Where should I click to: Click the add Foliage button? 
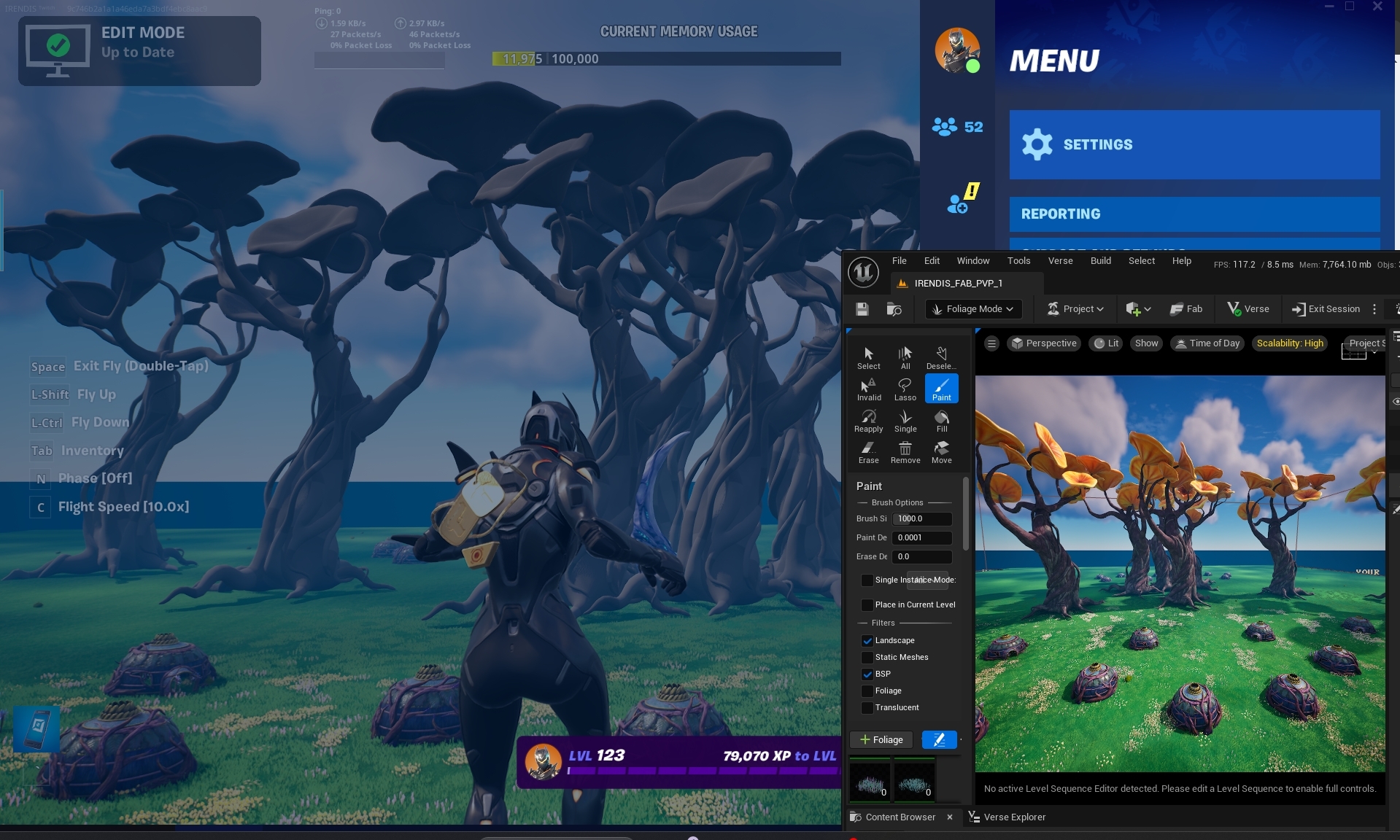[x=881, y=739]
